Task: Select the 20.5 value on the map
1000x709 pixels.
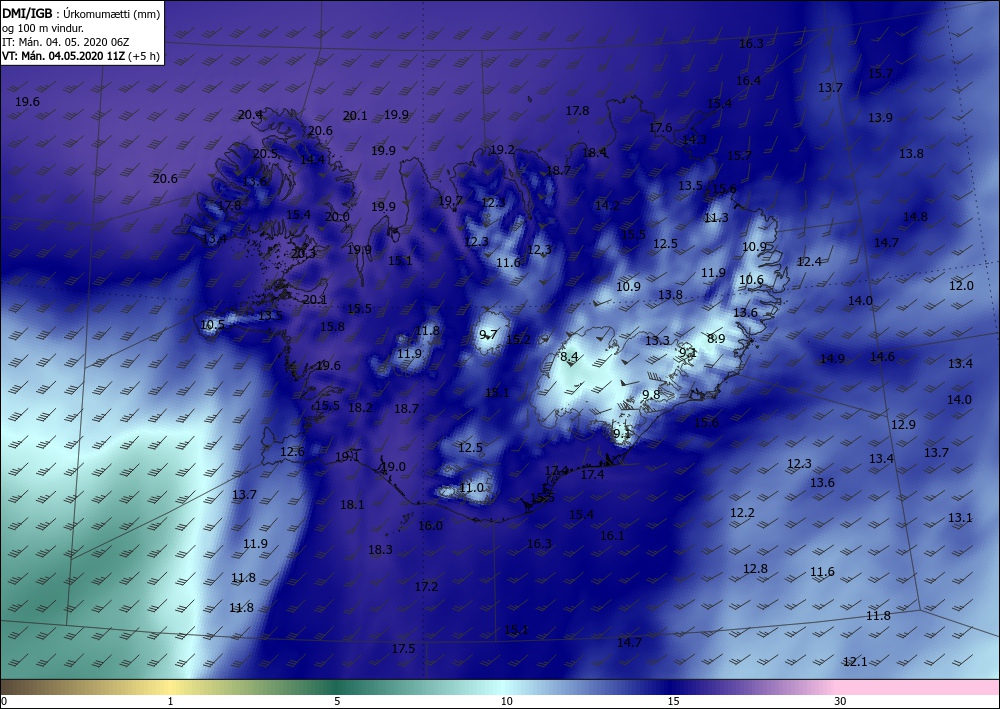Action: (x=265, y=154)
